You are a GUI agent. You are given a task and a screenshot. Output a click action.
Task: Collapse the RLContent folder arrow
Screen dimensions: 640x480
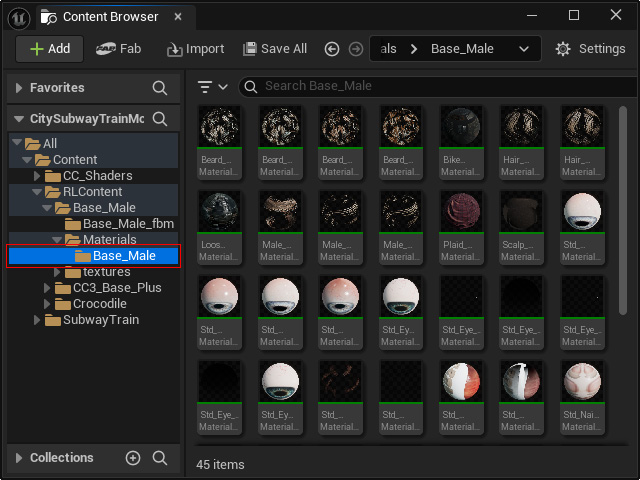[x=37, y=191]
